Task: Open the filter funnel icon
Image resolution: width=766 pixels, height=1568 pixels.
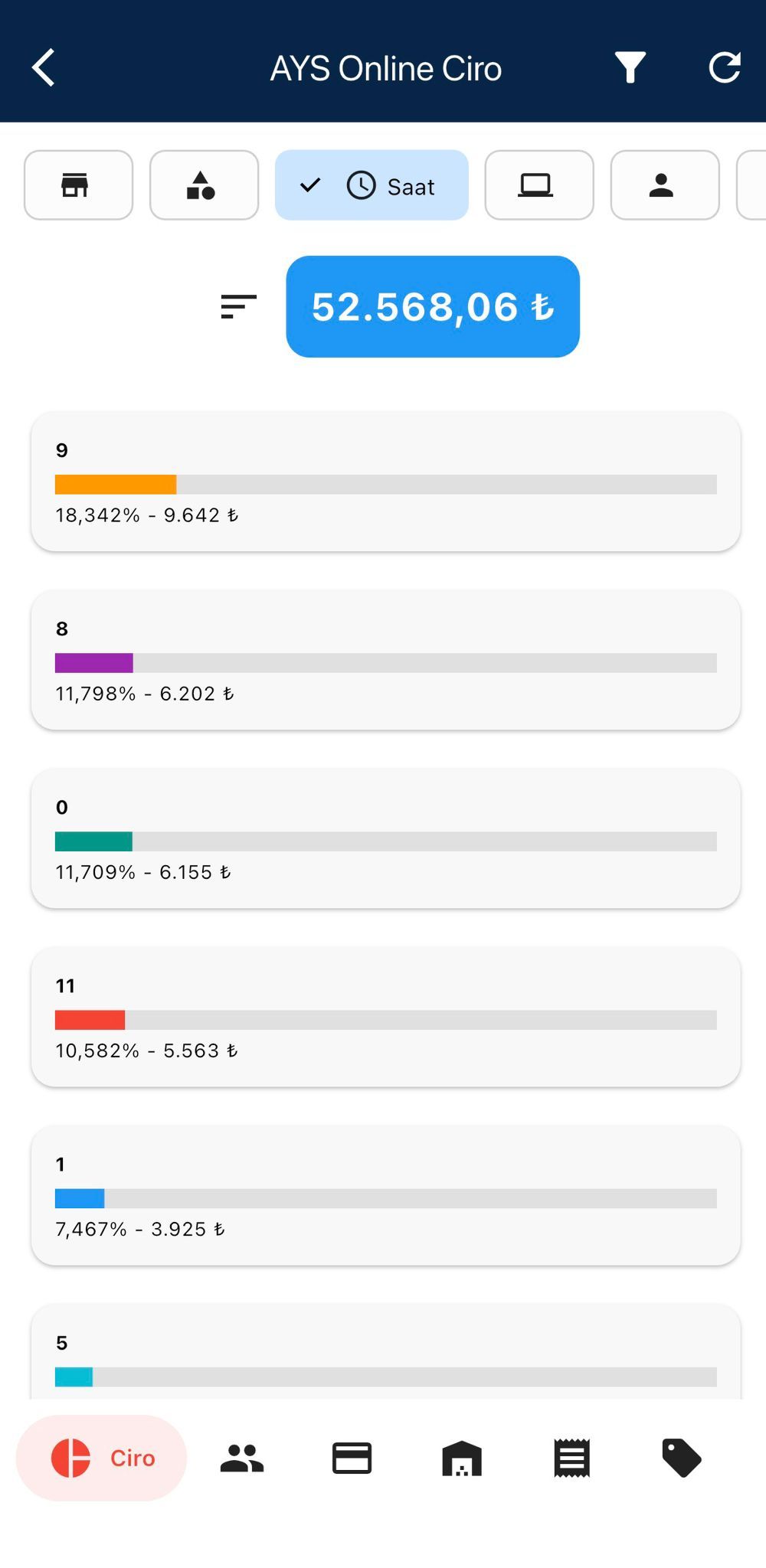Action: [x=630, y=68]
